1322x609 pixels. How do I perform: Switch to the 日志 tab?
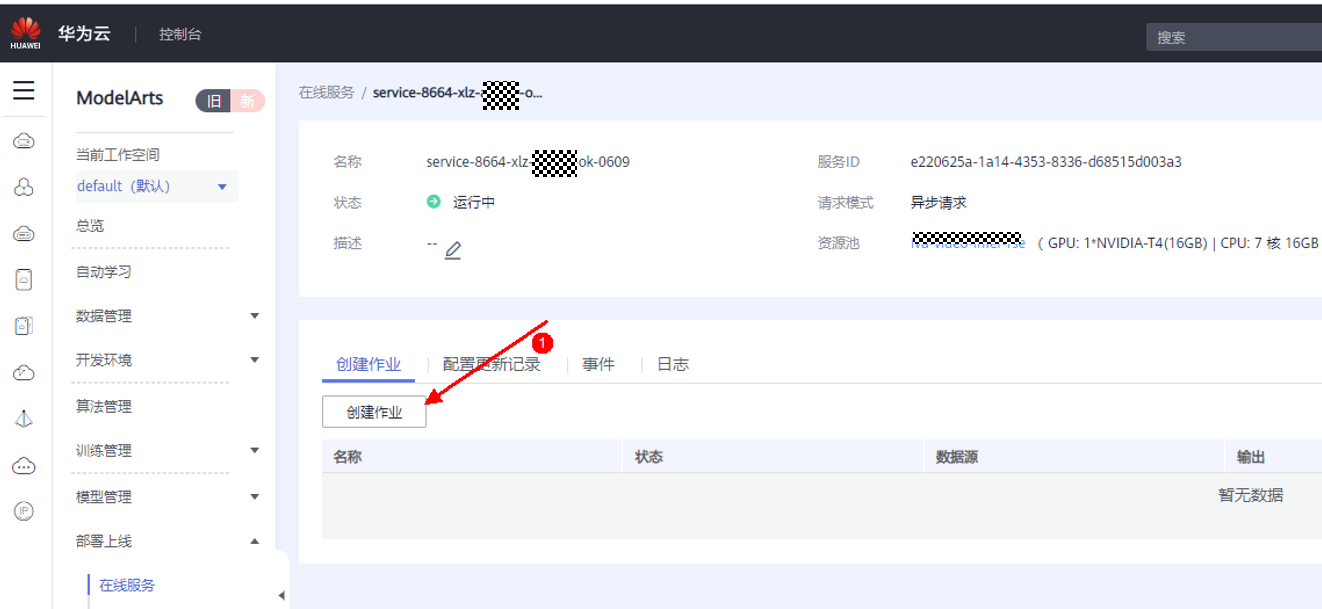coord(673,365)
